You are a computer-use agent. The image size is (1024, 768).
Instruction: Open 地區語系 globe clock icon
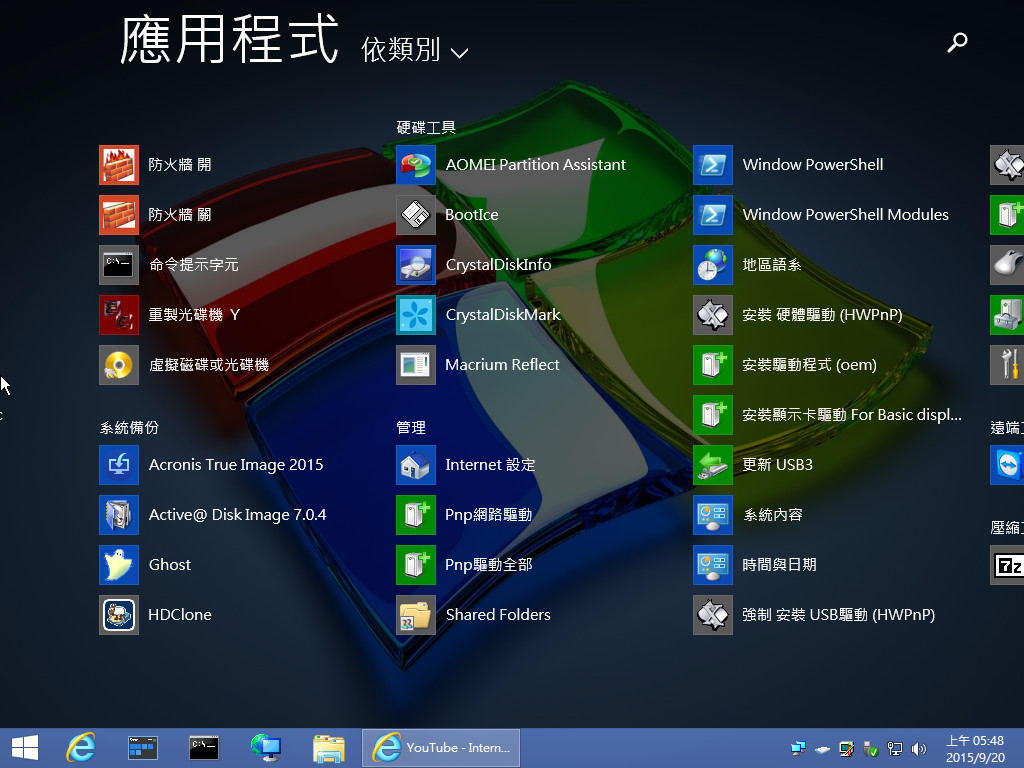click(713, 264)
